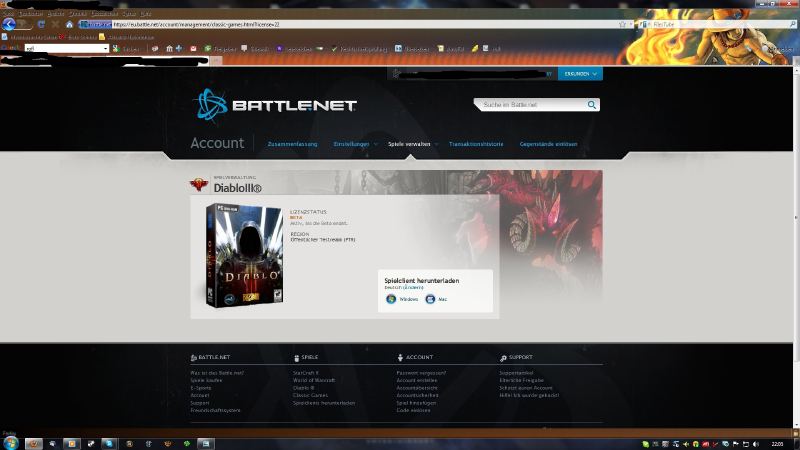Click the system tray clock
800x450 pixels.
click(778, 444)
